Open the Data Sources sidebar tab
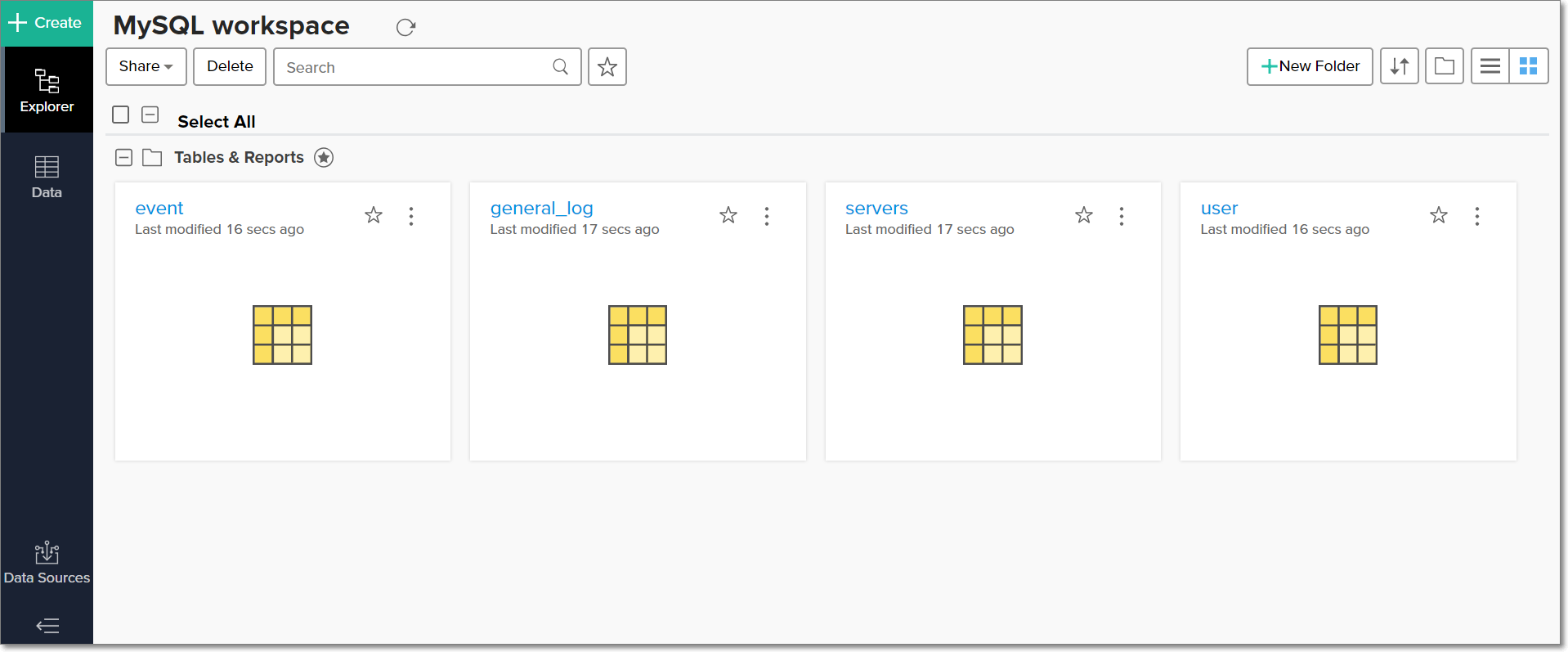 [47, 563]
